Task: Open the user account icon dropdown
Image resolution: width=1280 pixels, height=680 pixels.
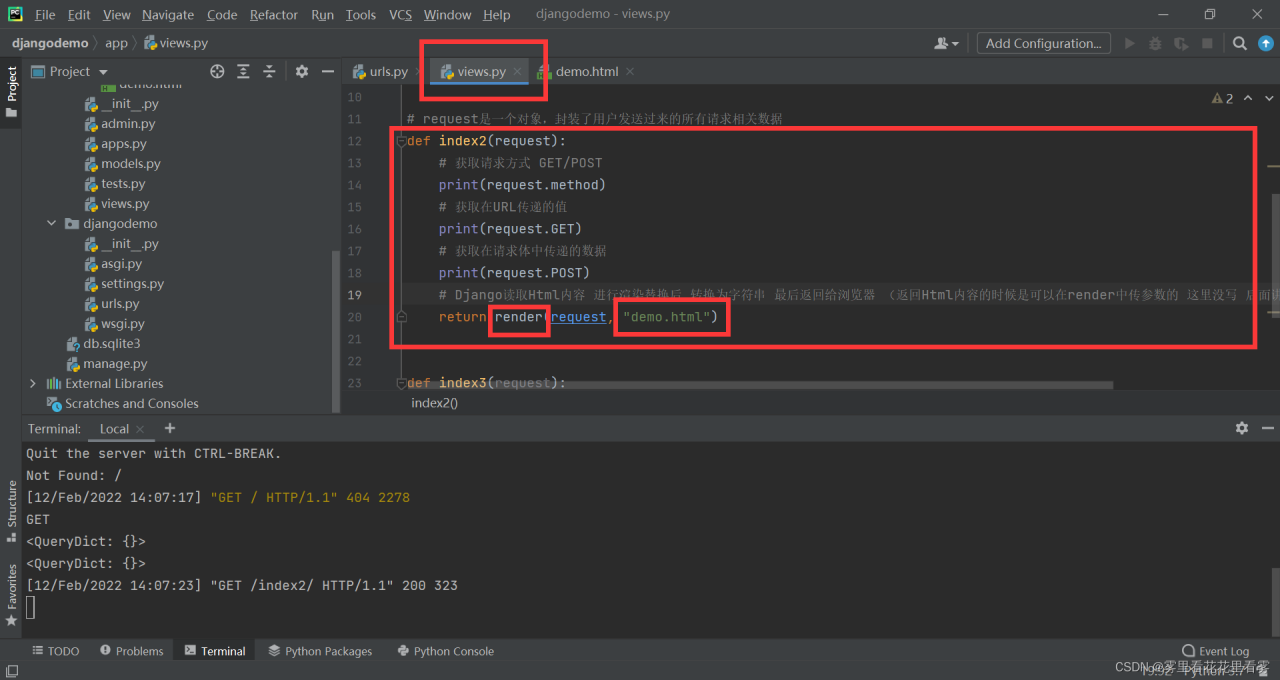Action: [x=946, y=43]
